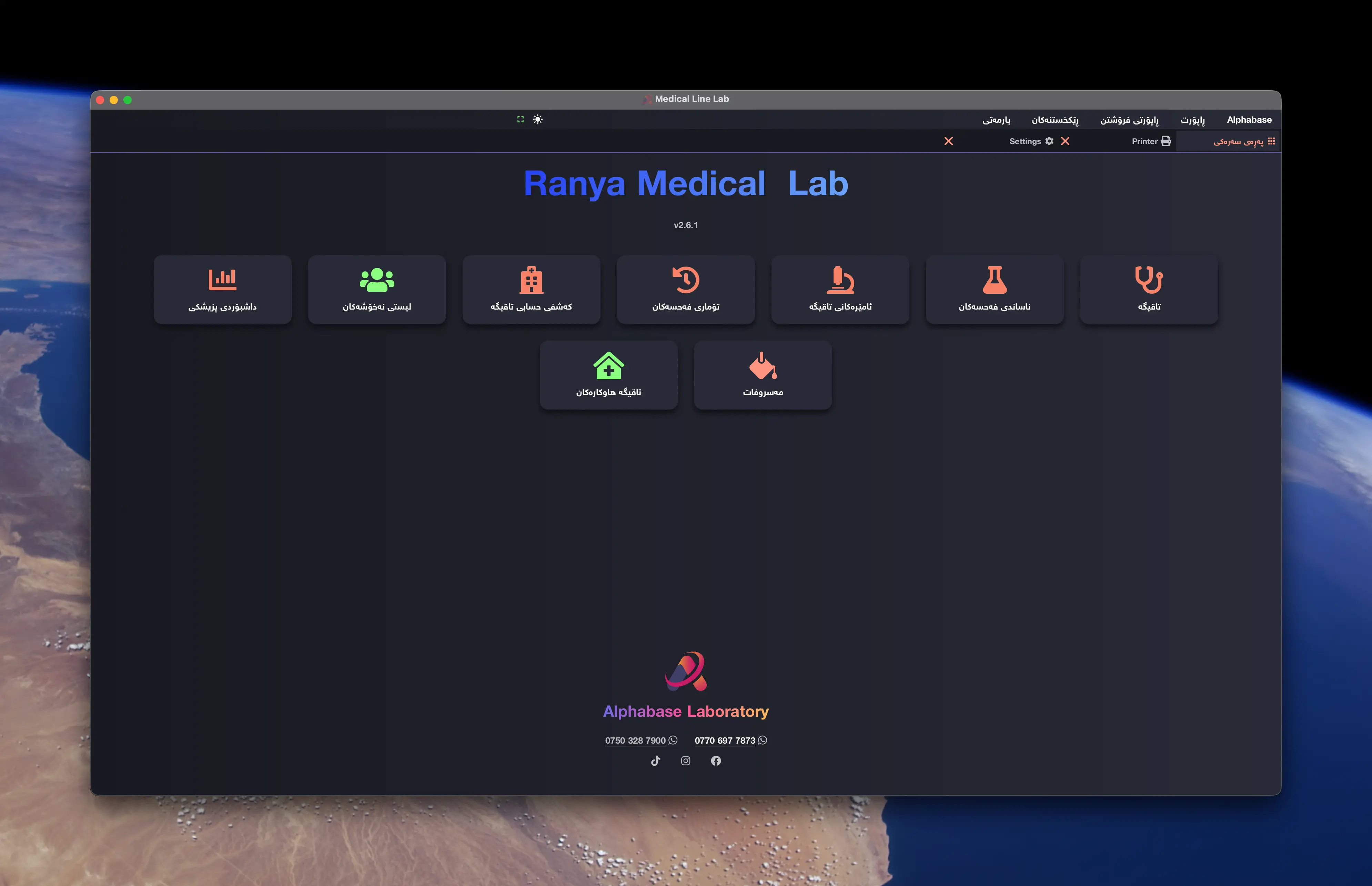Open the یارمەتی help menu
This screenshot has height=886, width=1372.
tap(996, 120)
